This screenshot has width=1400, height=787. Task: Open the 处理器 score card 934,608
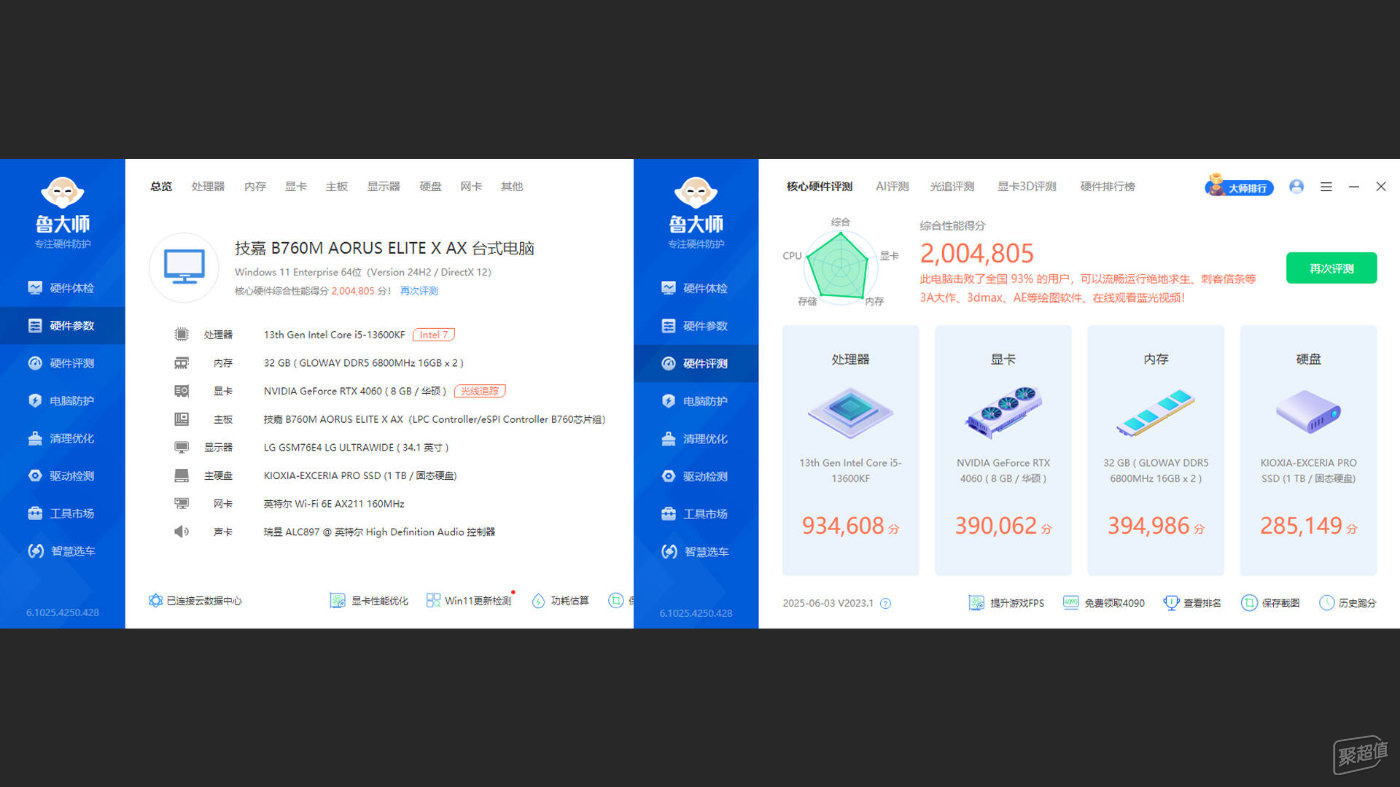click(850, 450)
